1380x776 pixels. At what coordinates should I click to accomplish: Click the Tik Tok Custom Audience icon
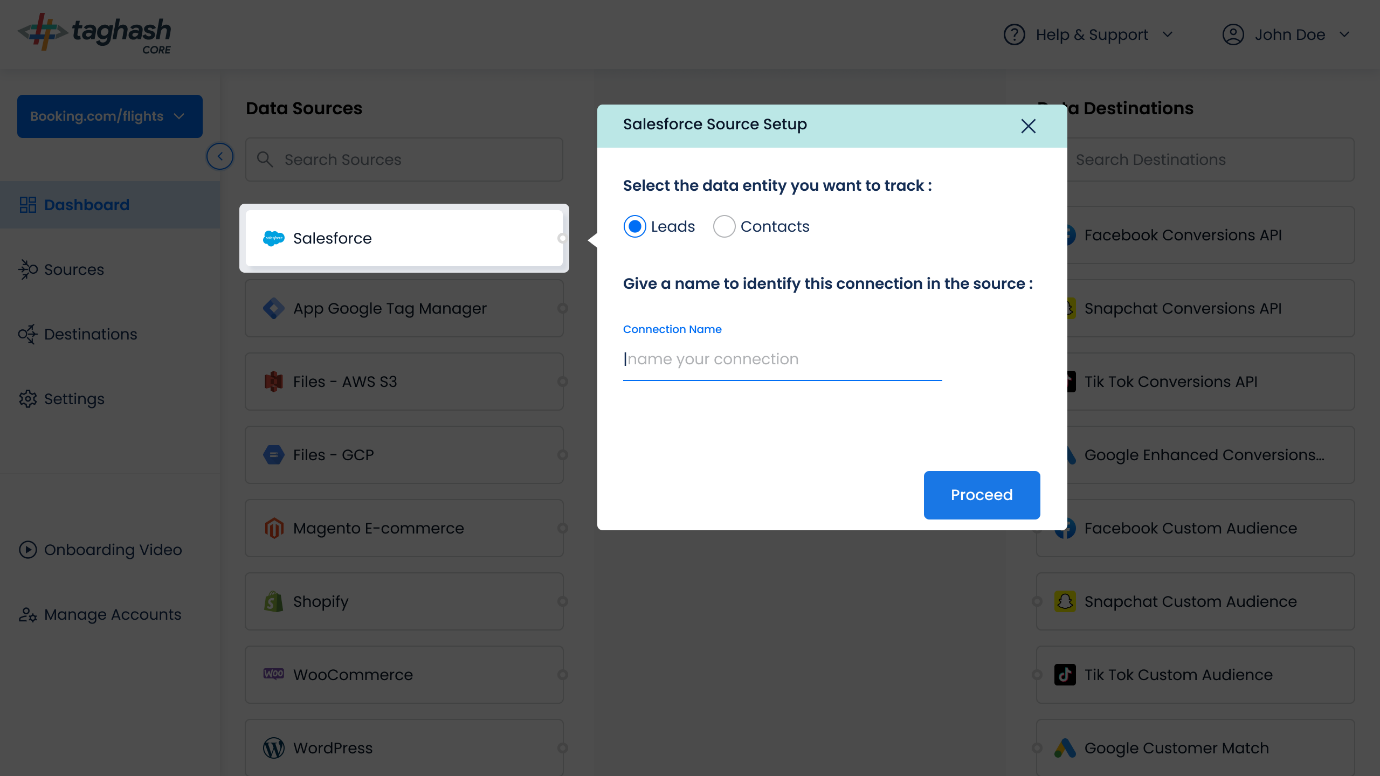1065,675
